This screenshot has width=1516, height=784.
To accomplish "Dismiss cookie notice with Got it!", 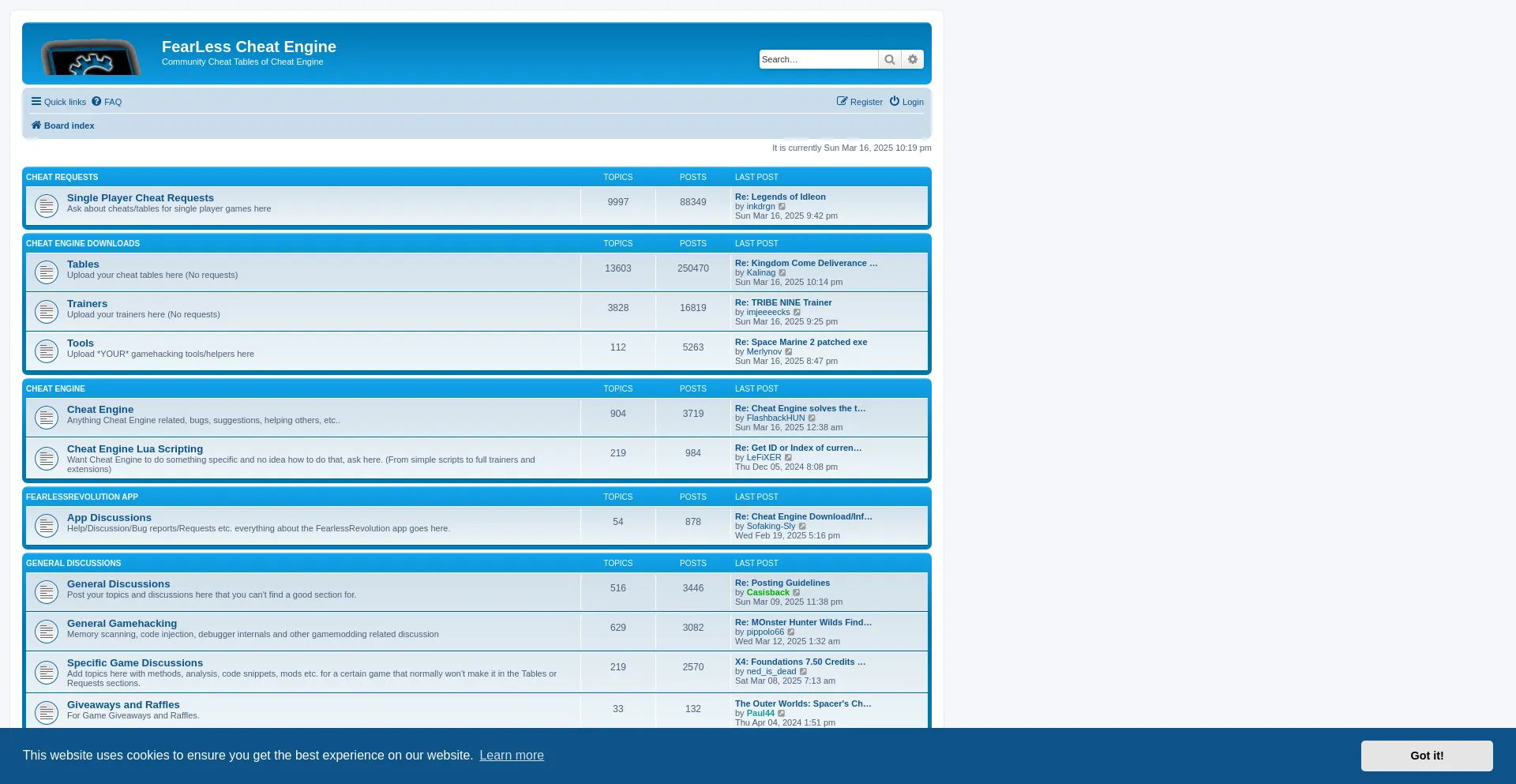I will (x=1426, y=756).
